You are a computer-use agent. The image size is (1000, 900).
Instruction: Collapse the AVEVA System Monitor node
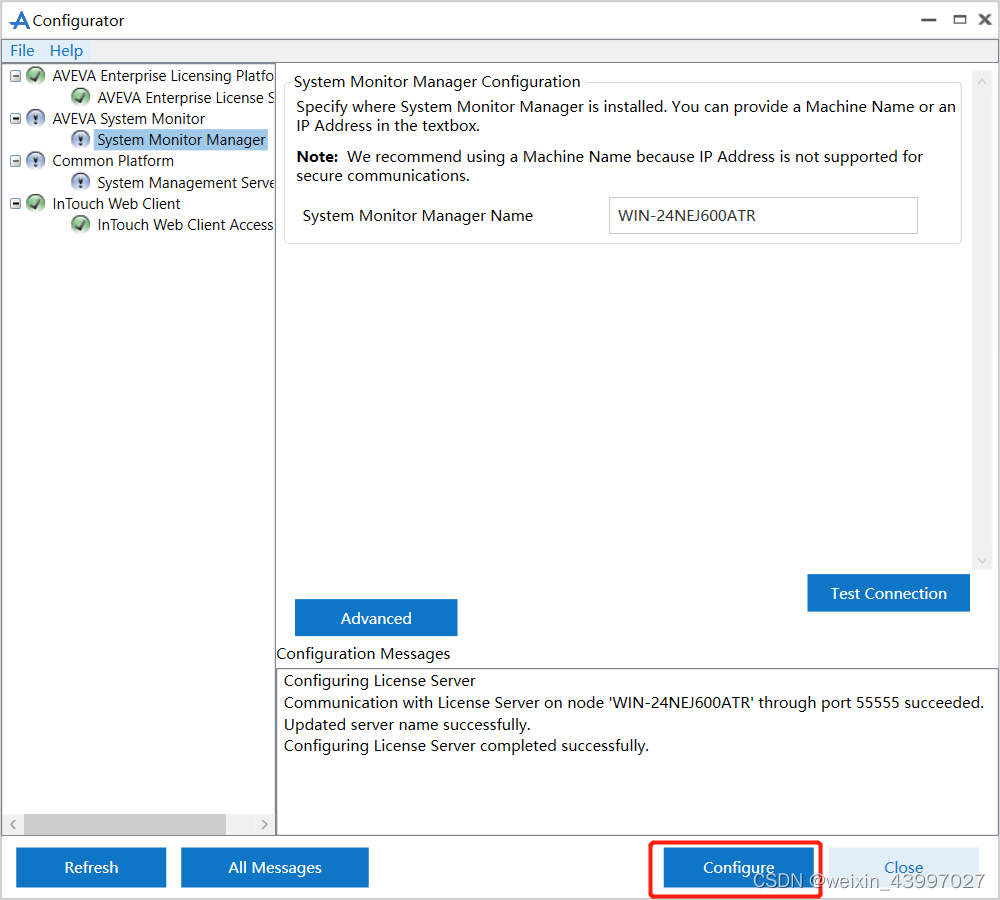point(16,119)
